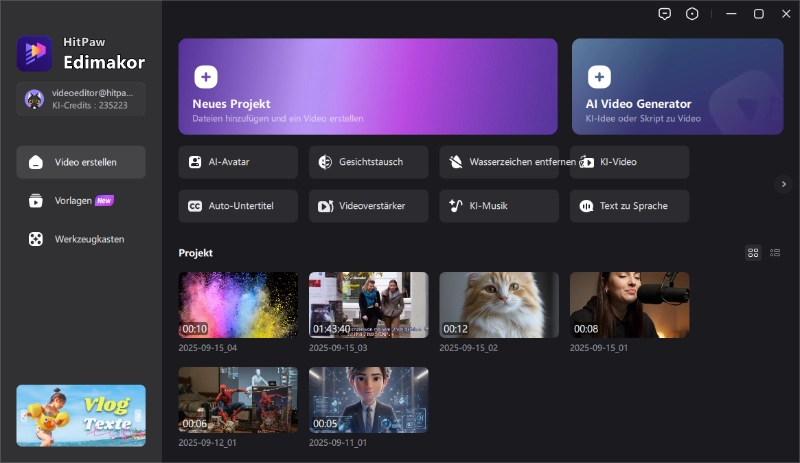
Task: Click the Videoverstärker icon
Action: pos(326,206)
